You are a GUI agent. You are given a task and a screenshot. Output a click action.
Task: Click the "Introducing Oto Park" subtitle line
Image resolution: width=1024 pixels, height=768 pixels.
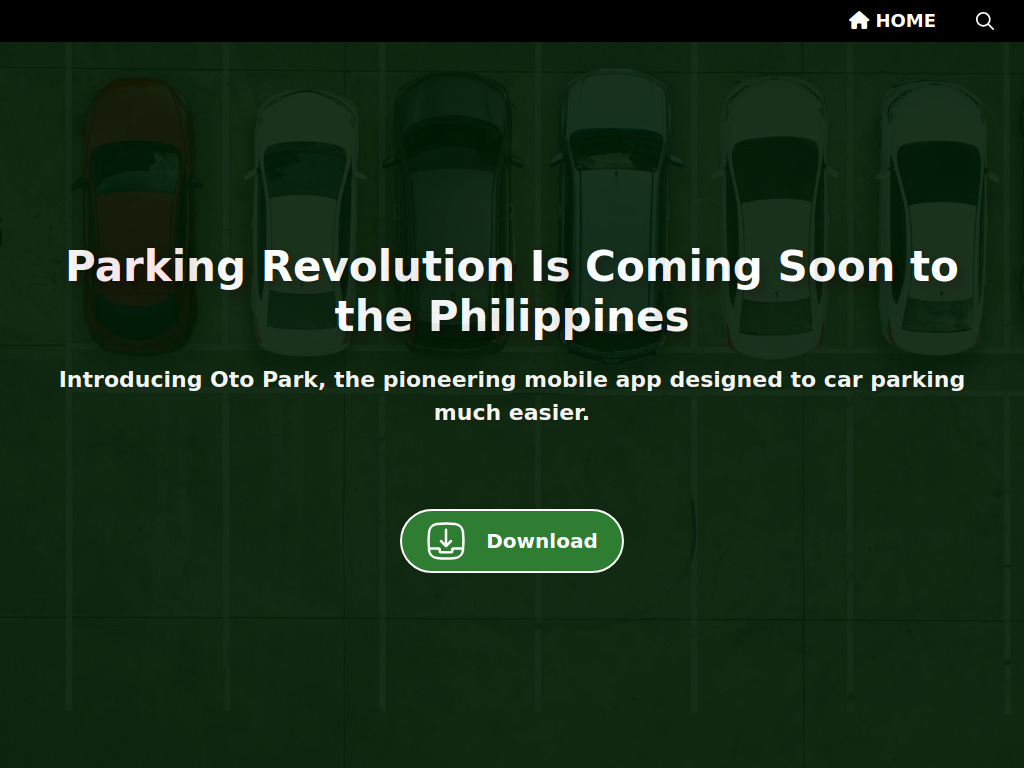point(511,380)
